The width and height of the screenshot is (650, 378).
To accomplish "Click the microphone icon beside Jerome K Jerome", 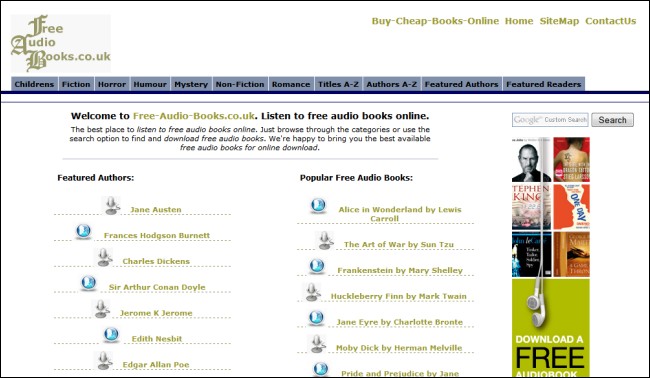I will coord(101,309).
